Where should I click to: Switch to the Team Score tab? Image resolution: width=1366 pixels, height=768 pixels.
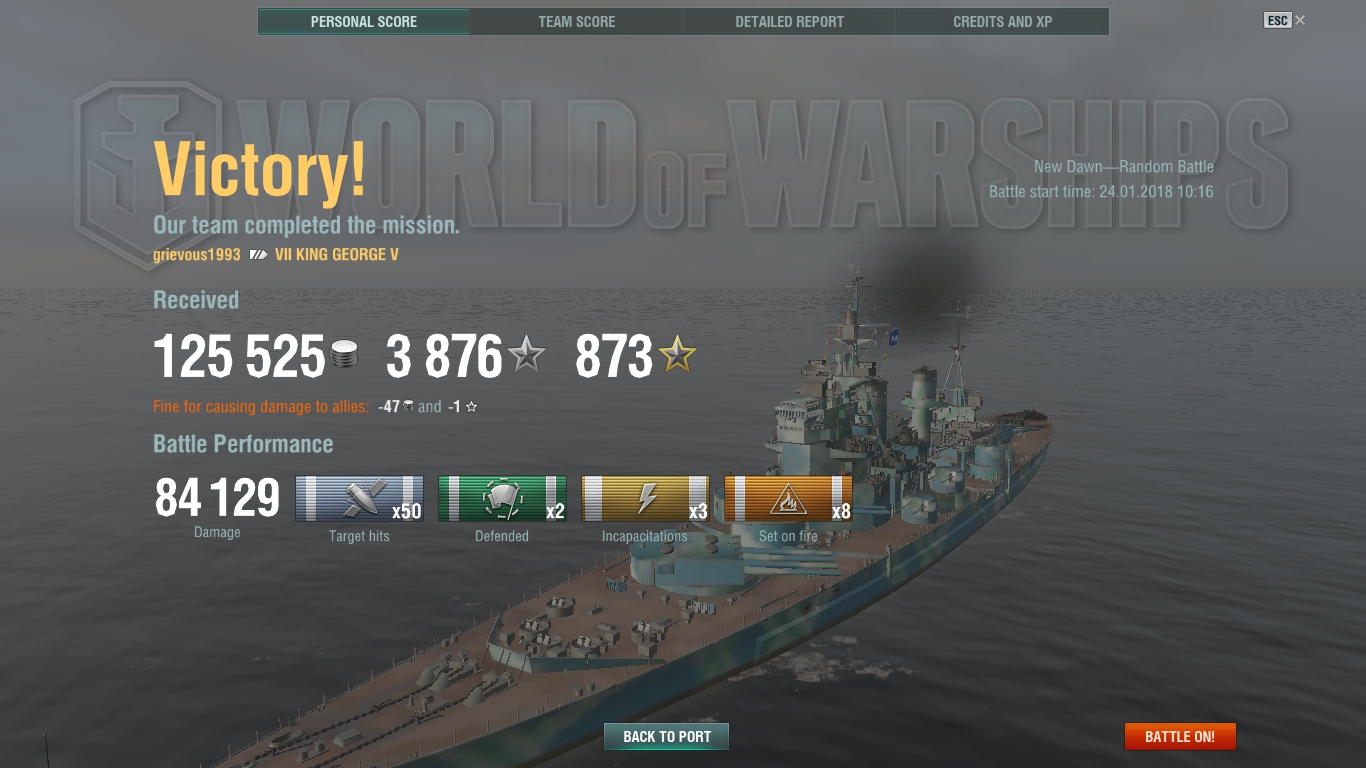[577, 21]
